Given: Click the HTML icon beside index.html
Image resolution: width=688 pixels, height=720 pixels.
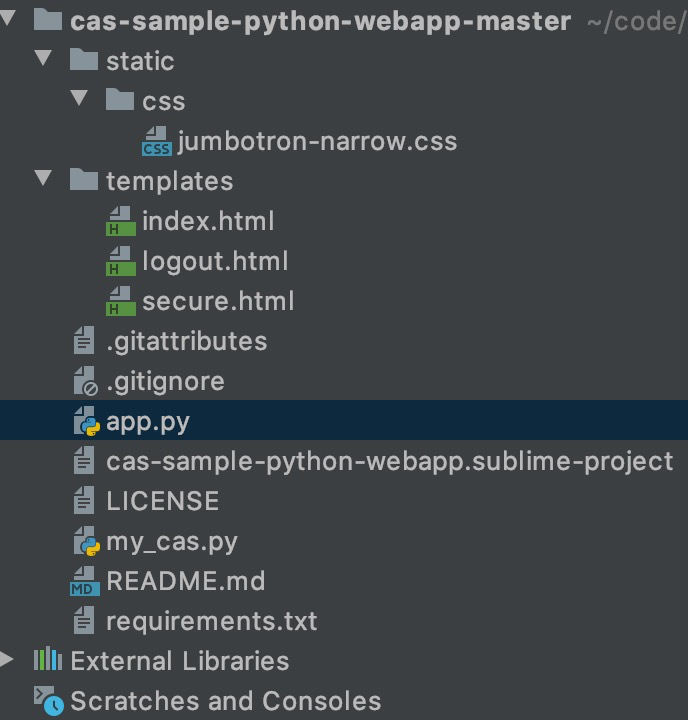Looking at the screenshot, I should click(121, 222).
